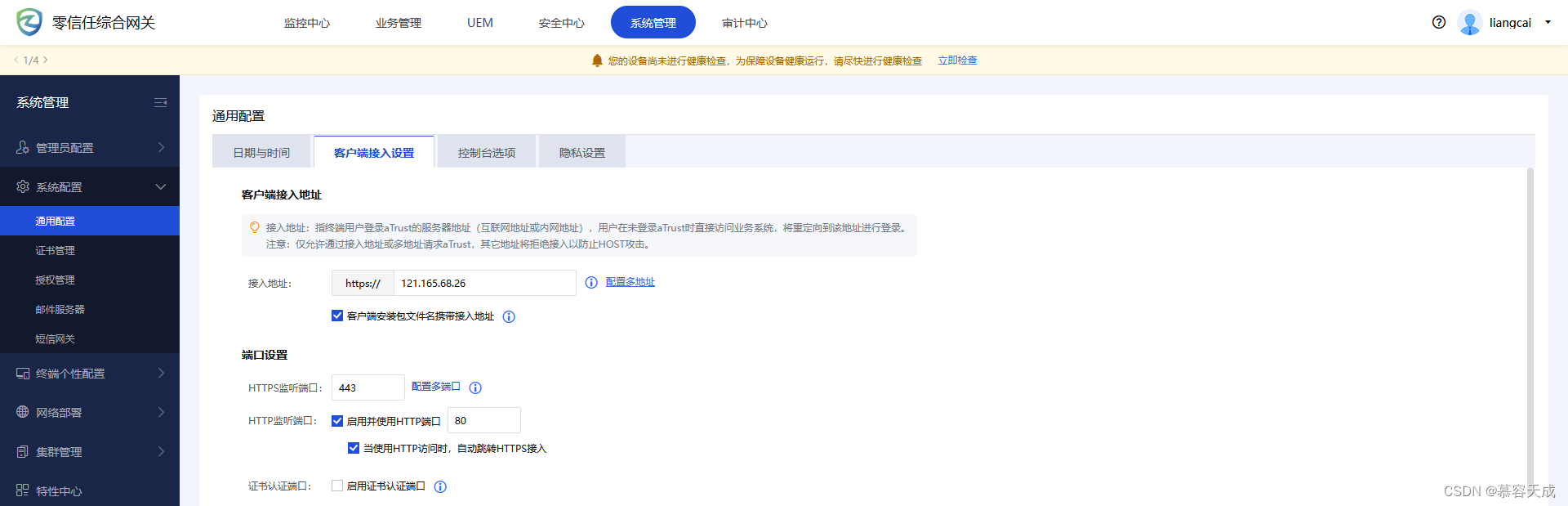Open the 安全中心 top menu
This screenshot has height=506, width=1568.
[x=562, y=23]
